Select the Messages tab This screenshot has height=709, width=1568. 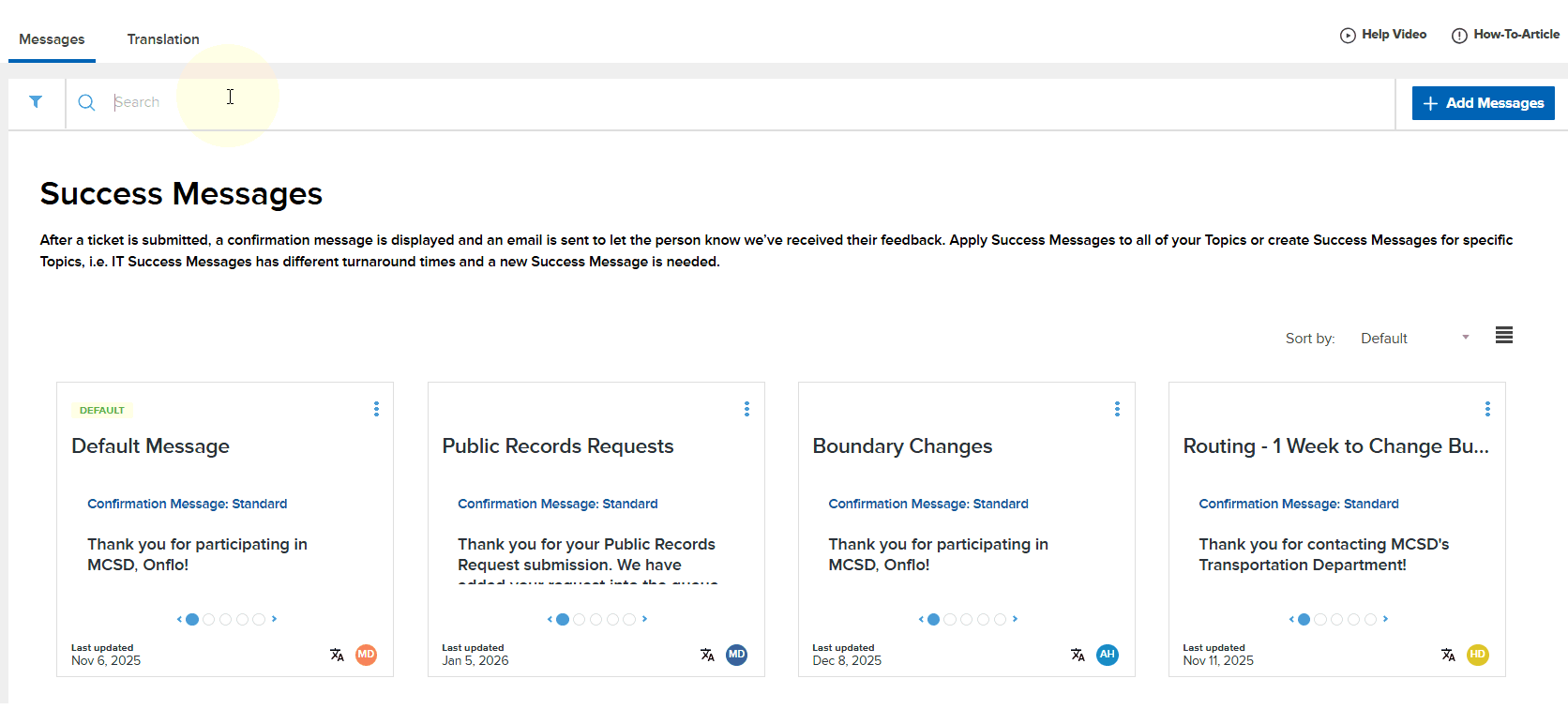(x=52, y=39)
